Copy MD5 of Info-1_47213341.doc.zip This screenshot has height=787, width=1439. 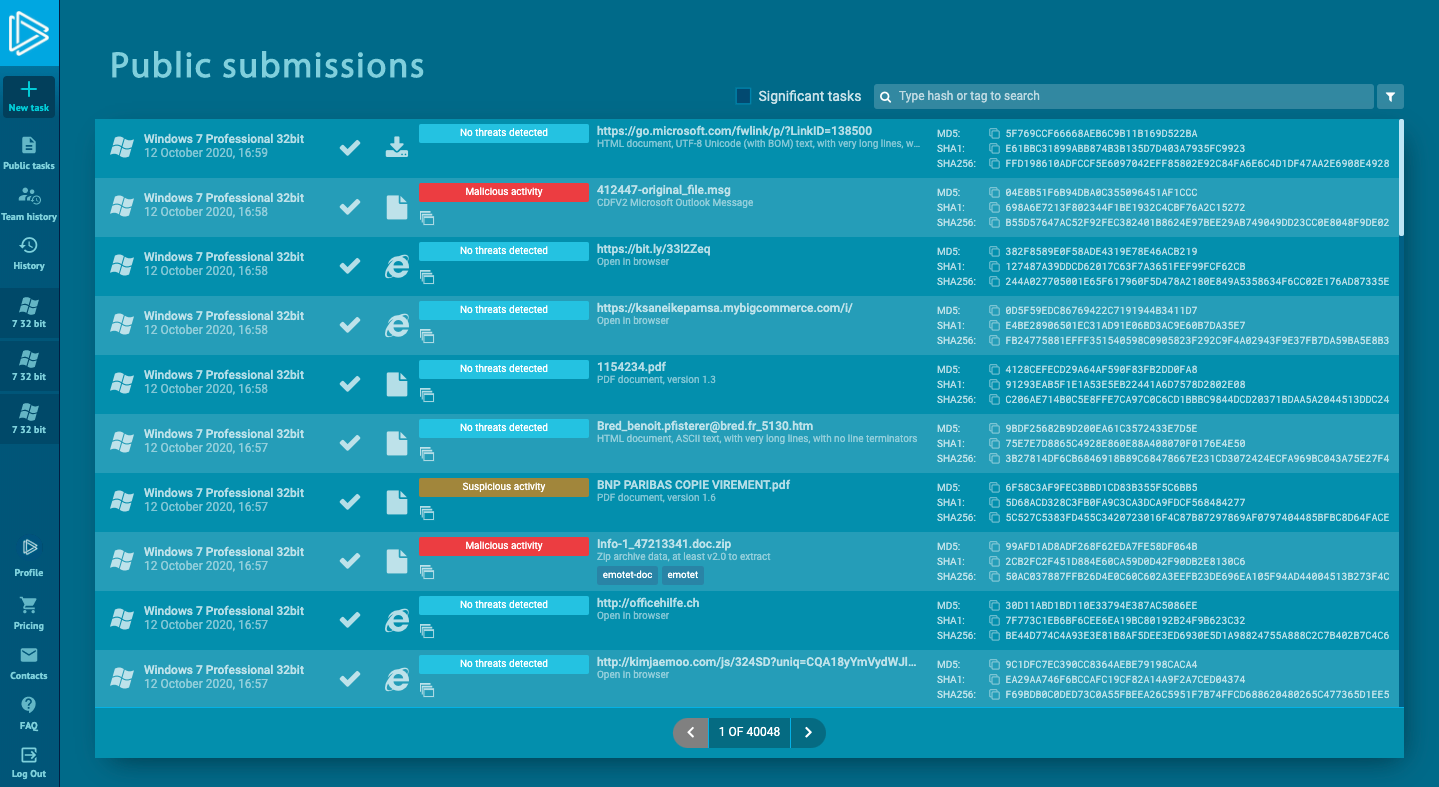coord(994,546)
